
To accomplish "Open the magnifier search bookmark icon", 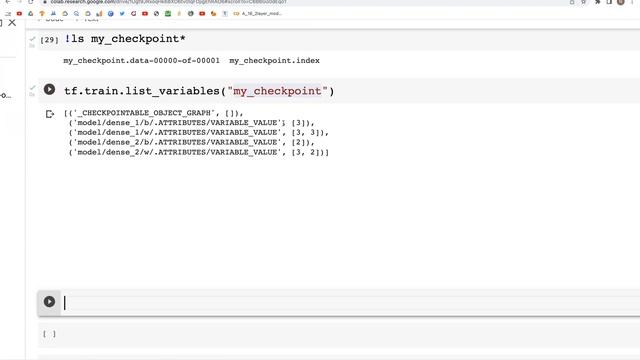I will tap(76, 13).
